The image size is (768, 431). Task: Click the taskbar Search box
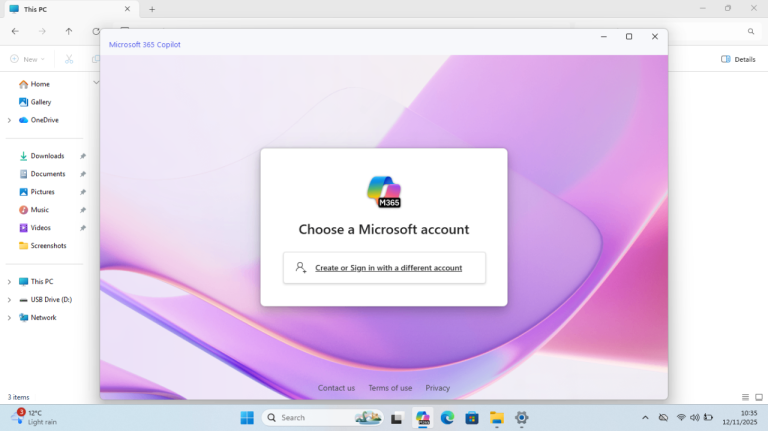(322, 418)
